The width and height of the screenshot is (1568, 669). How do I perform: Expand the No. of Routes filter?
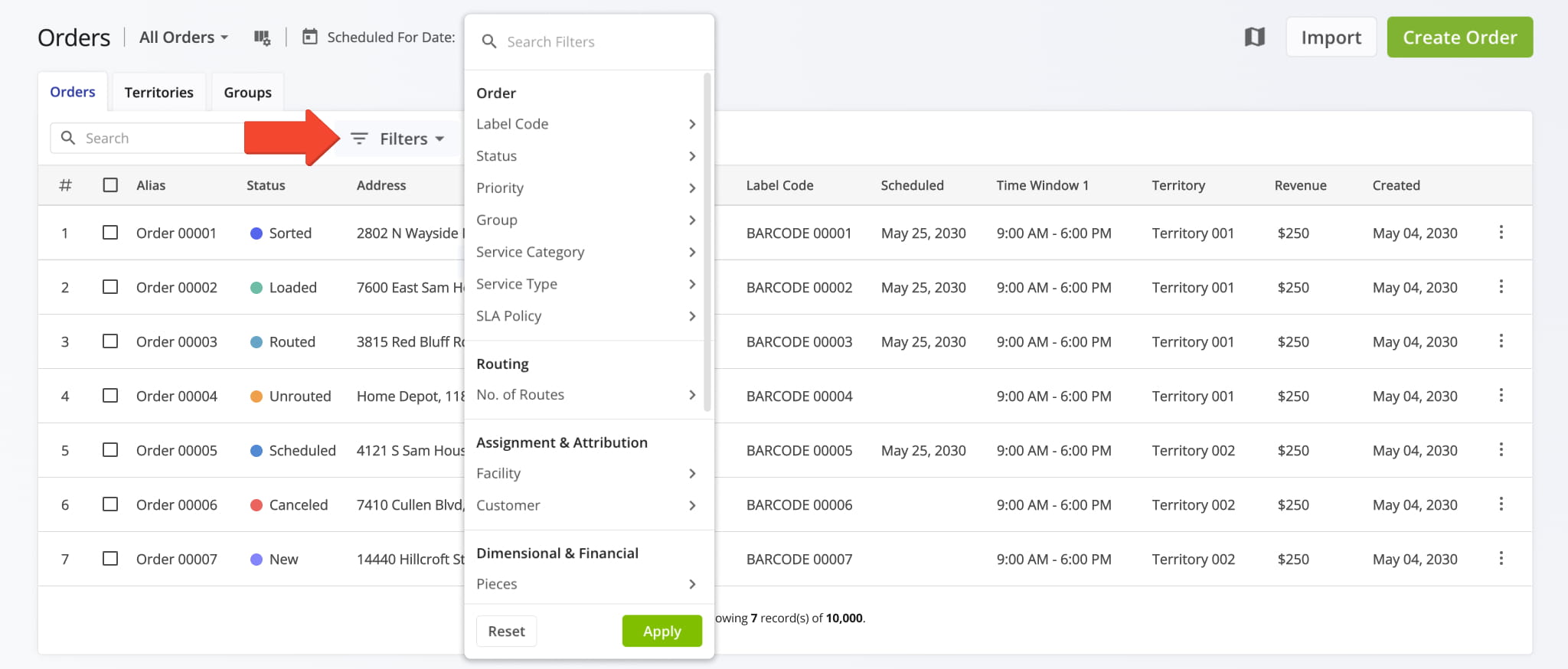click(x=586, y=395)
